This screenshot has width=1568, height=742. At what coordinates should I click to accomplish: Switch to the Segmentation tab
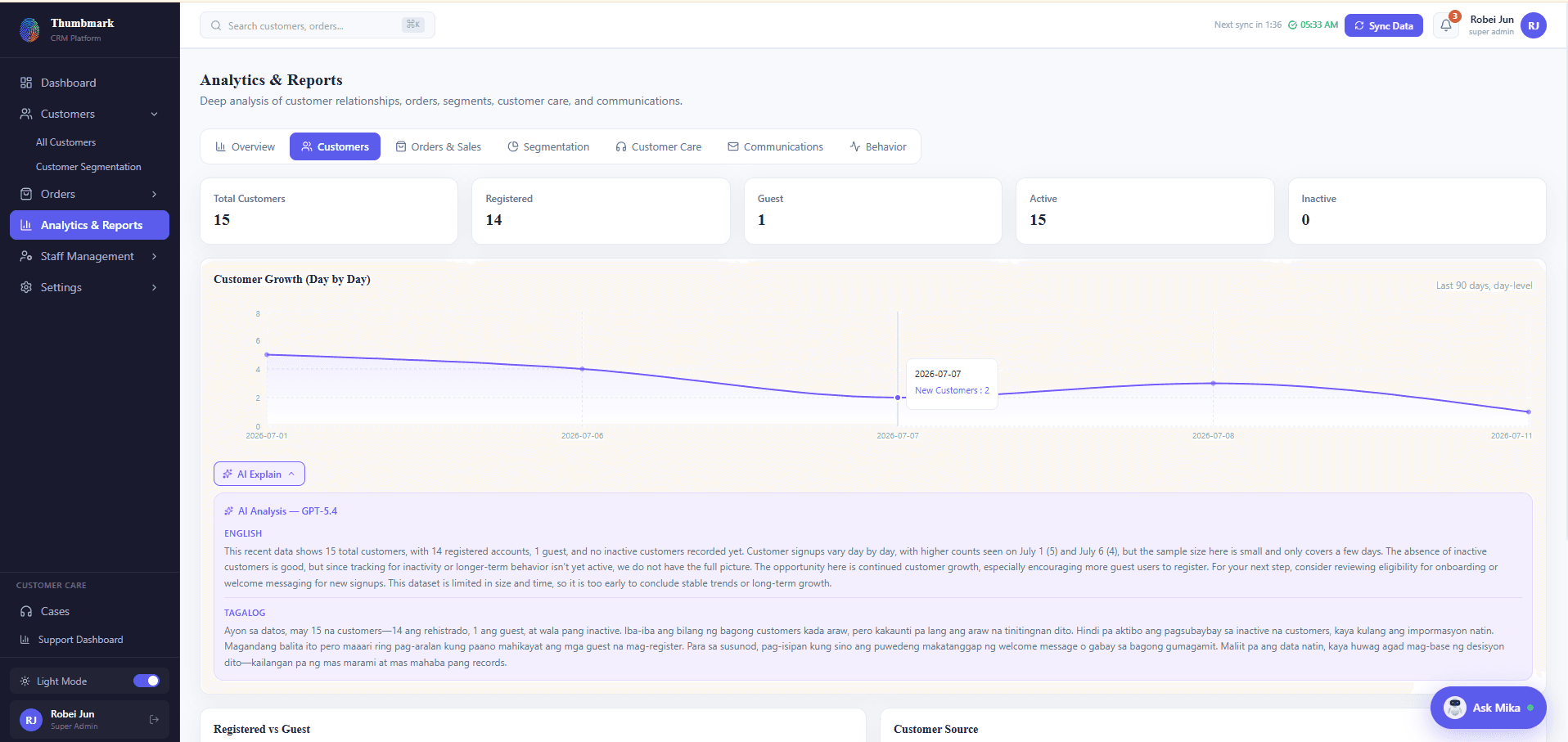coord(548,146)
